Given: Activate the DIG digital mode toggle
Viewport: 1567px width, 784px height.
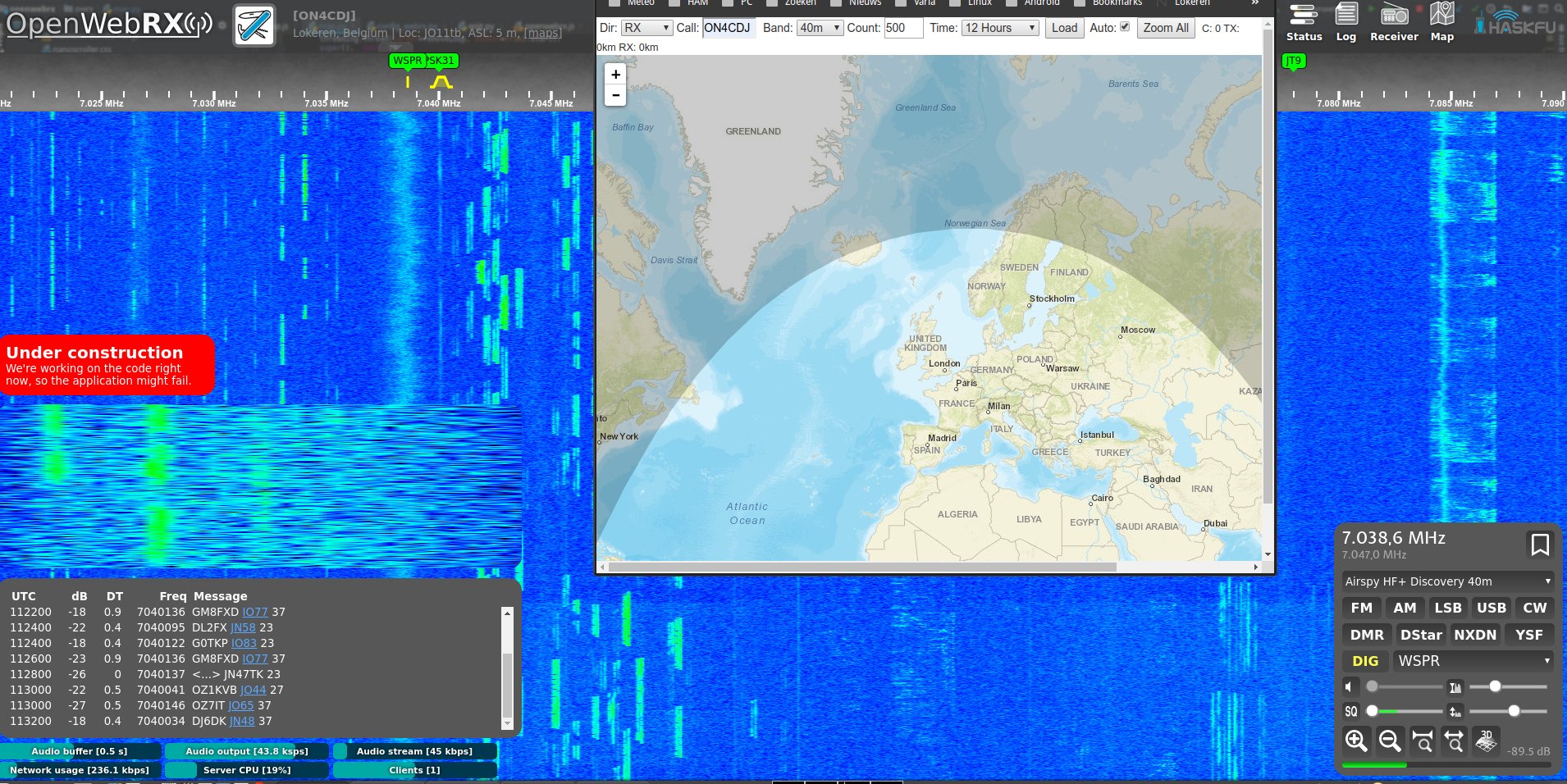Looking at the screenshot, I should point(1365,661).
